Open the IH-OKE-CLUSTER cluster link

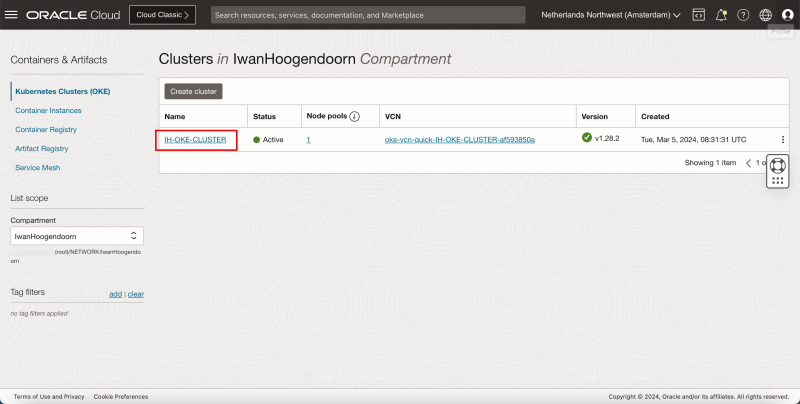pos(196,140)
